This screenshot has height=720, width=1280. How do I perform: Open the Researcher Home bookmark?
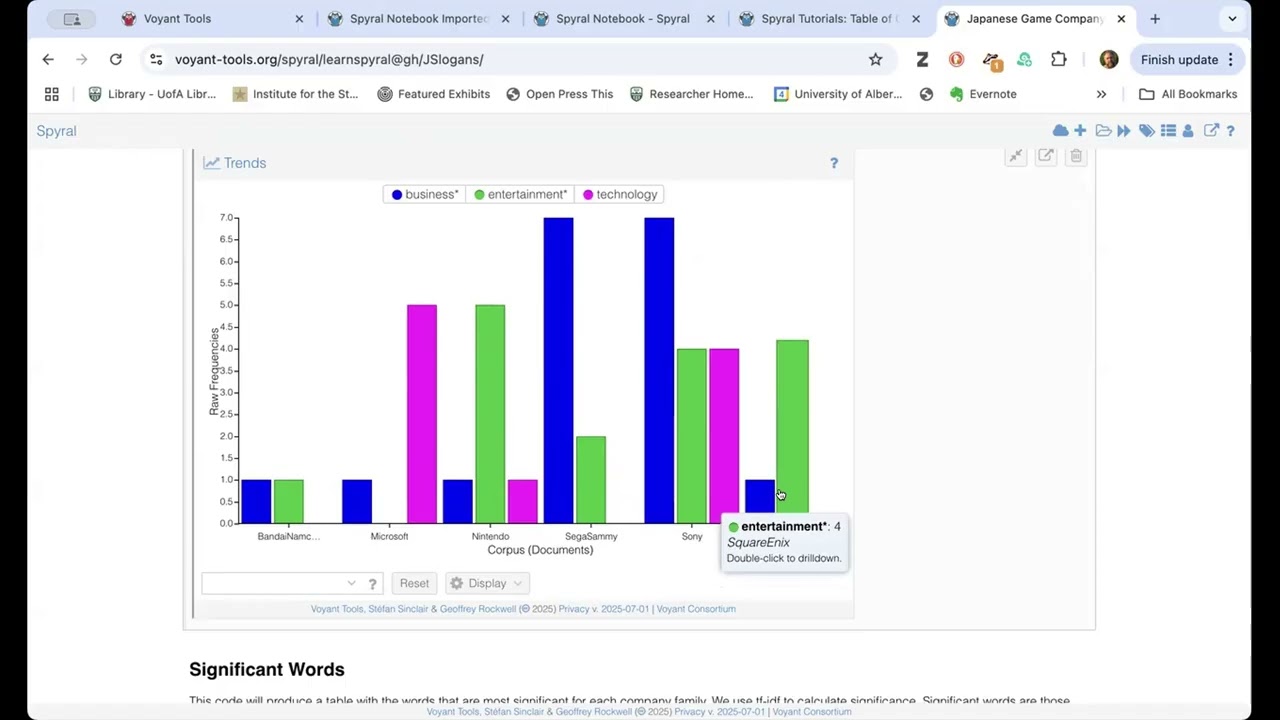point(692,94)
